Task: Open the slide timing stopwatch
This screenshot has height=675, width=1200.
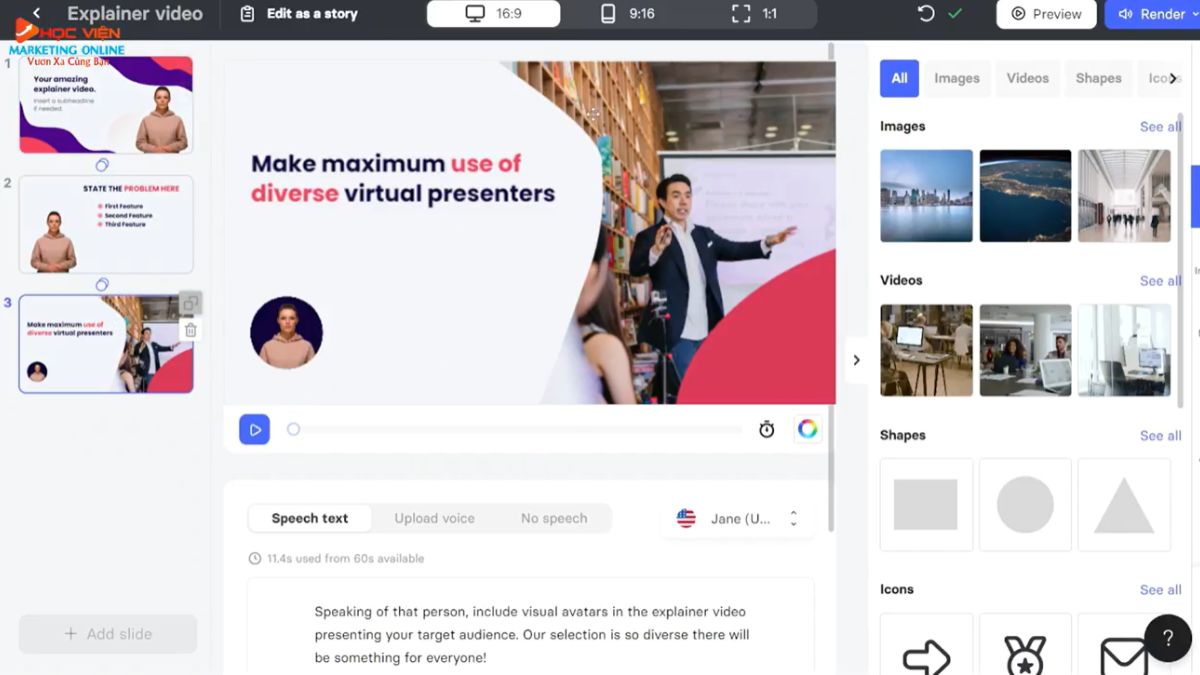Action: 767,429
